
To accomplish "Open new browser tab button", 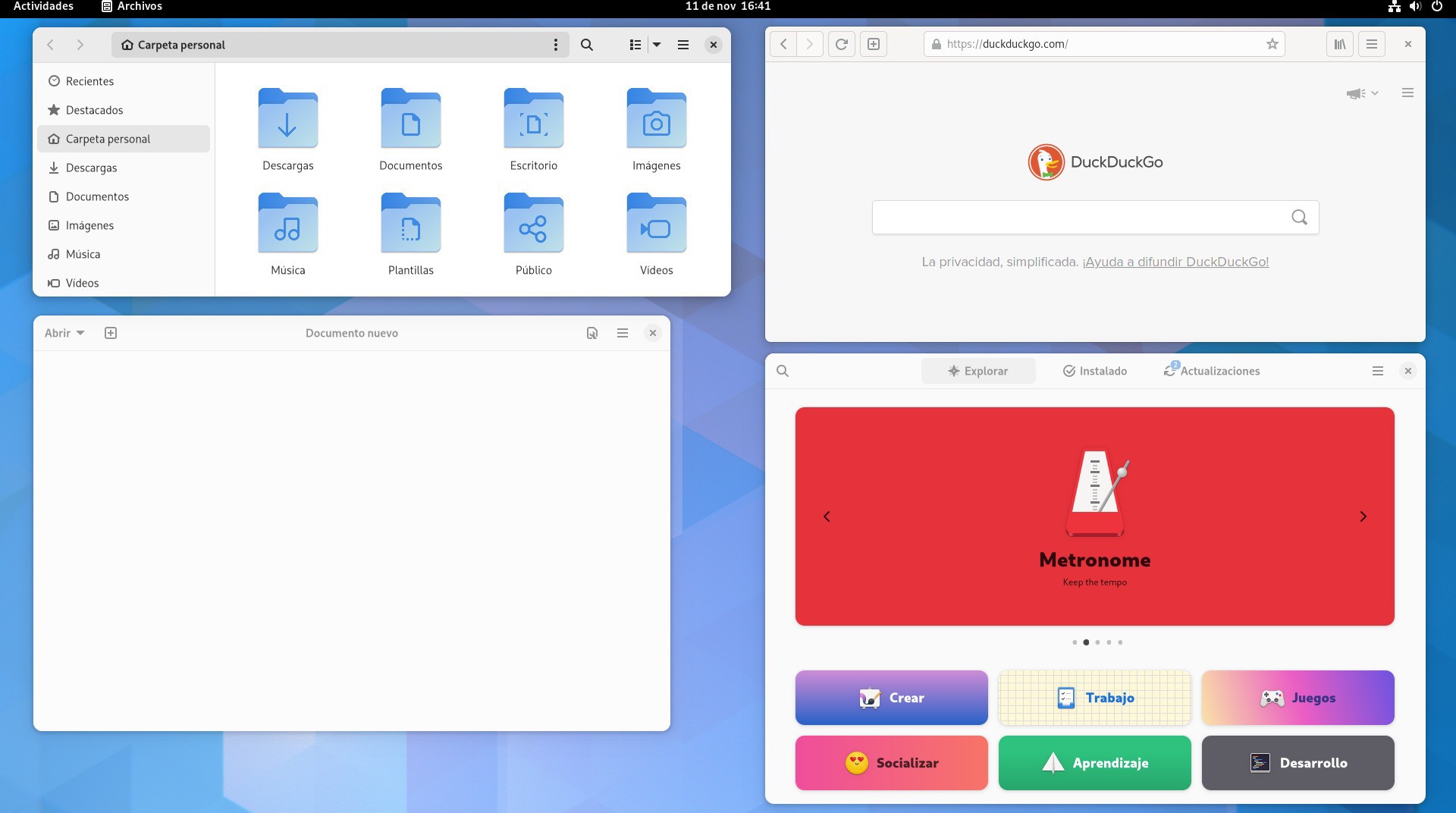I will [x=873, y=44].
